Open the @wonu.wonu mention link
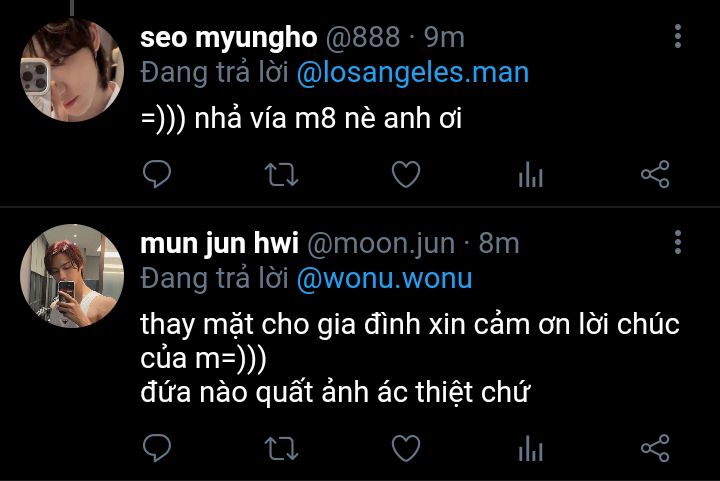The width and height of the screenshot is (720, 481). [384, 279]
